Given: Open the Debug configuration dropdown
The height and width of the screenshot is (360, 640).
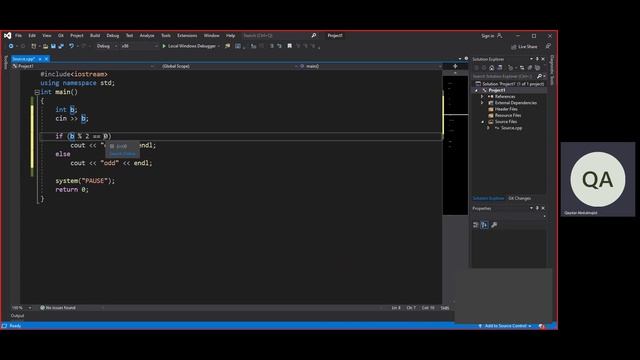Looking at the screenshot, I should pos(107,46).
